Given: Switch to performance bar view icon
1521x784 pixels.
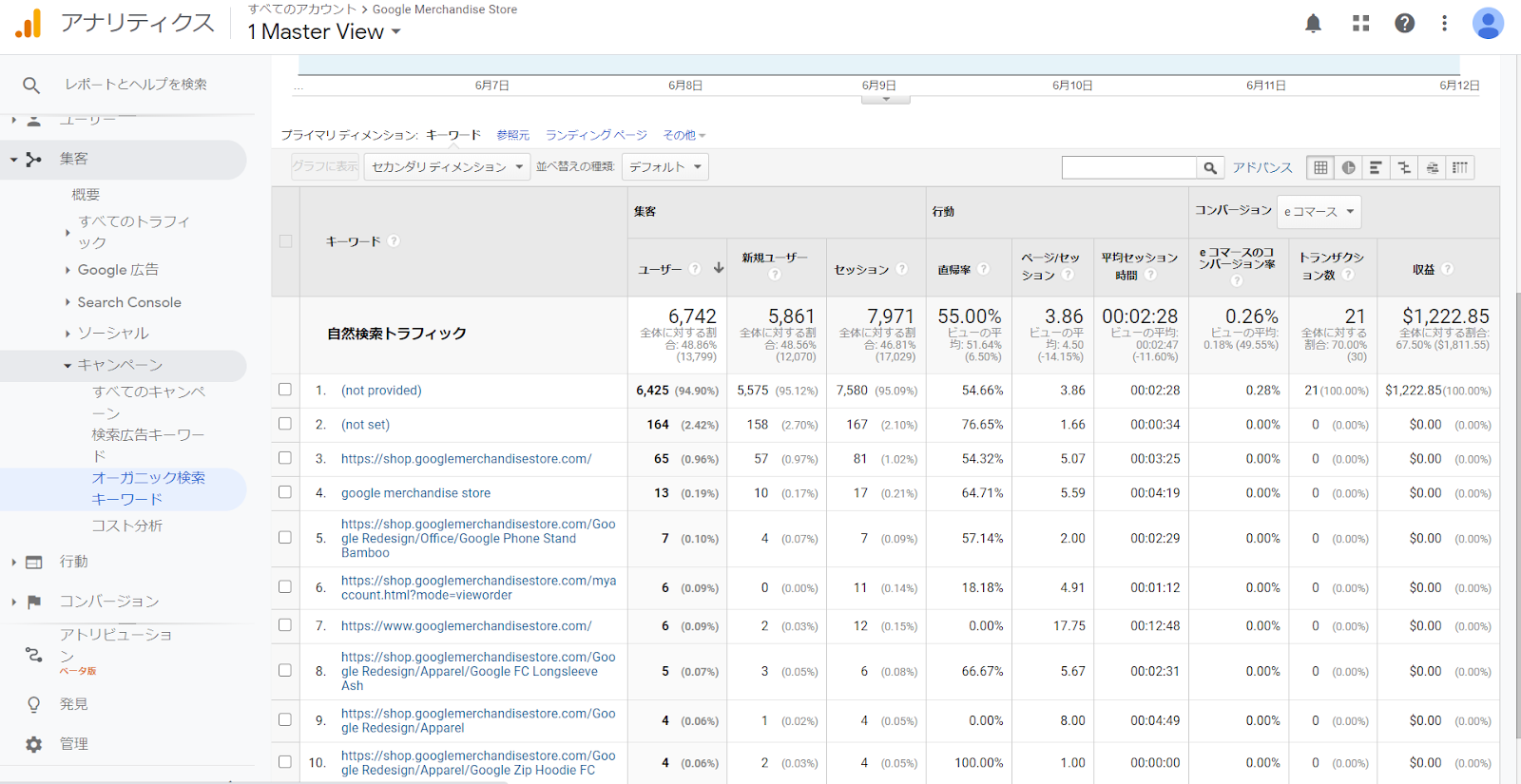Looking at the screenshot, I should 1376,168.
